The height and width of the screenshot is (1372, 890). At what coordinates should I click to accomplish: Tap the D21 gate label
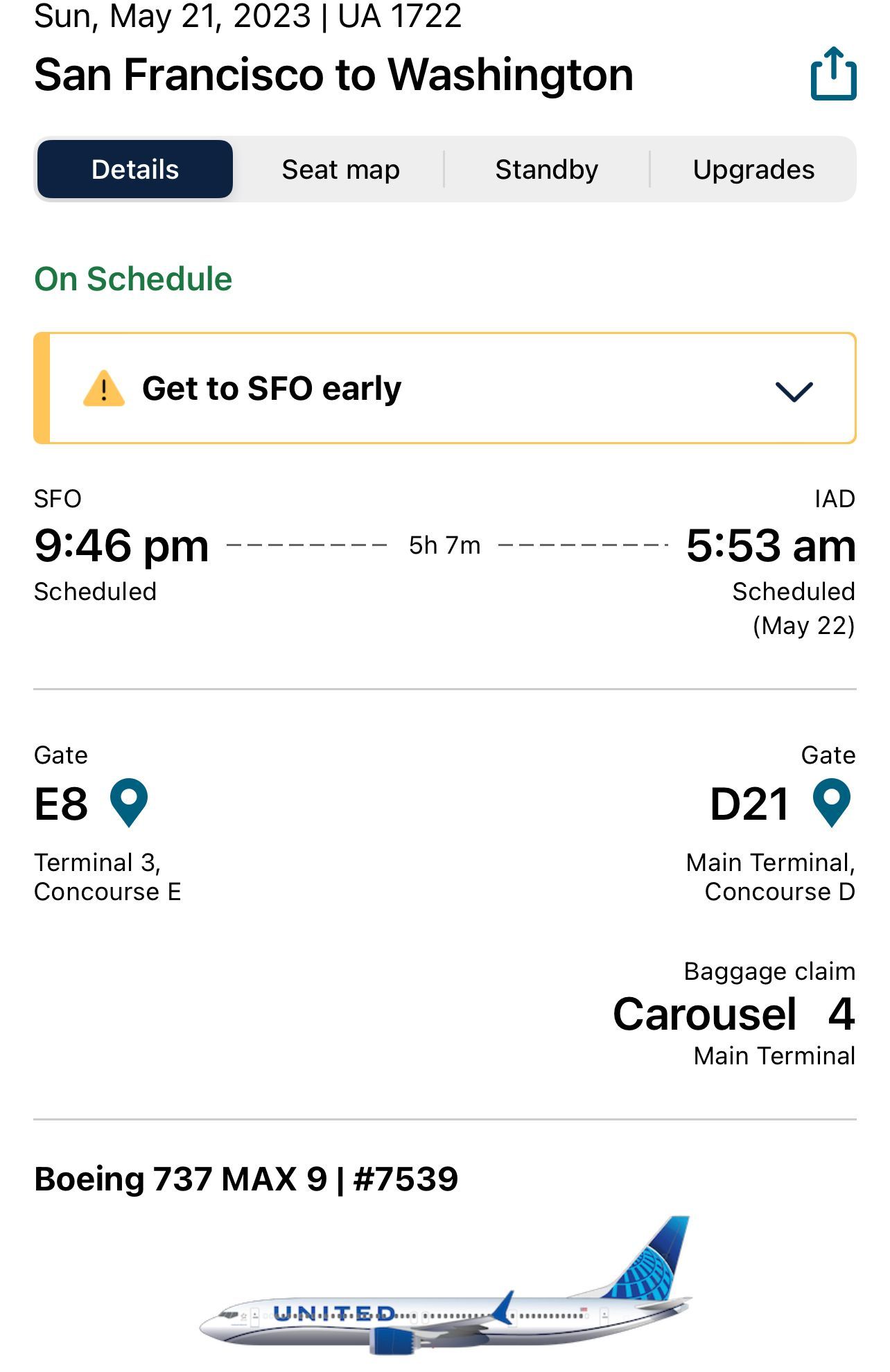pyautogui.click(x=749, y=804)
